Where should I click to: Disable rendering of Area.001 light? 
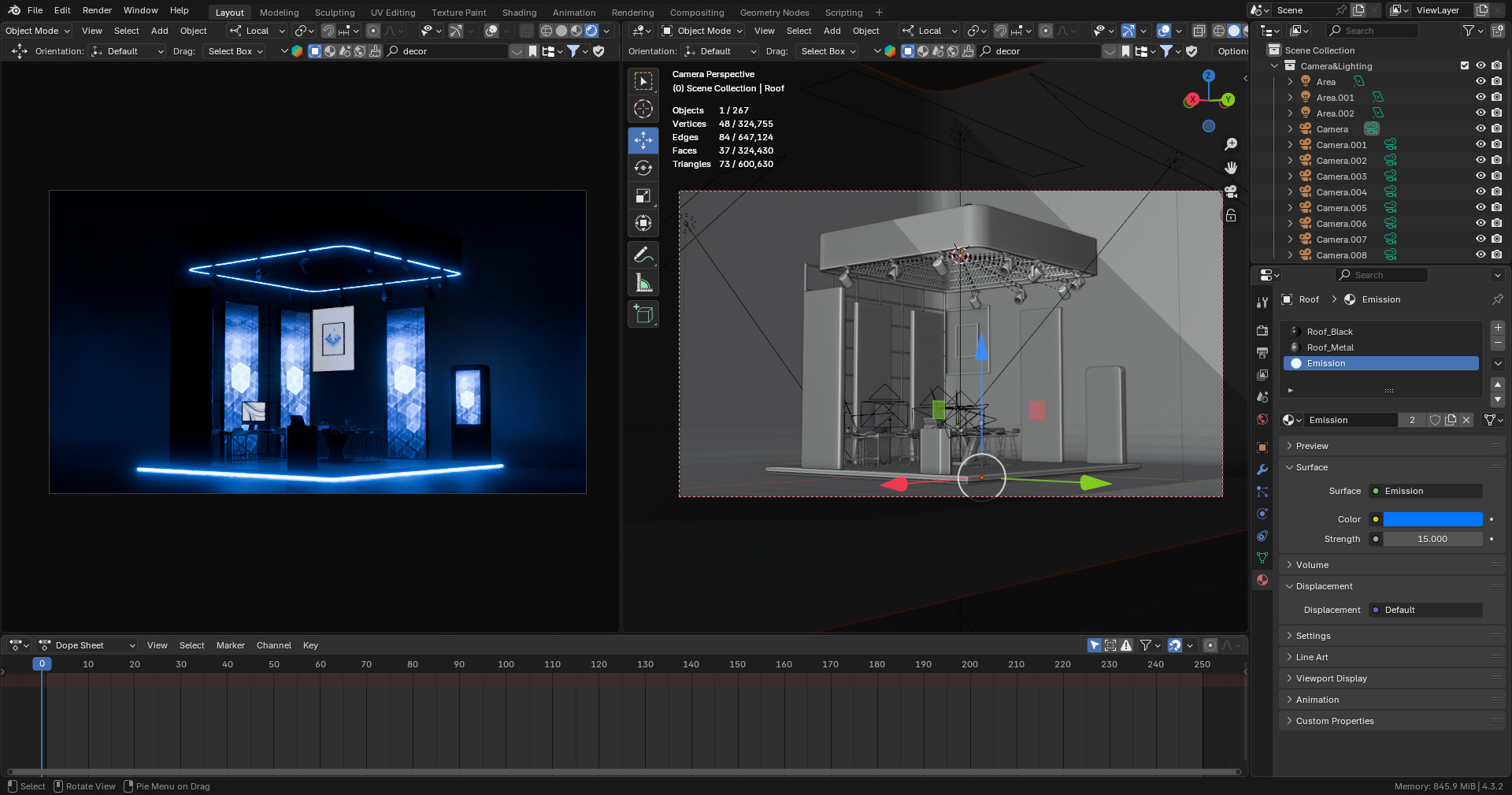(x=1496, y=98)
